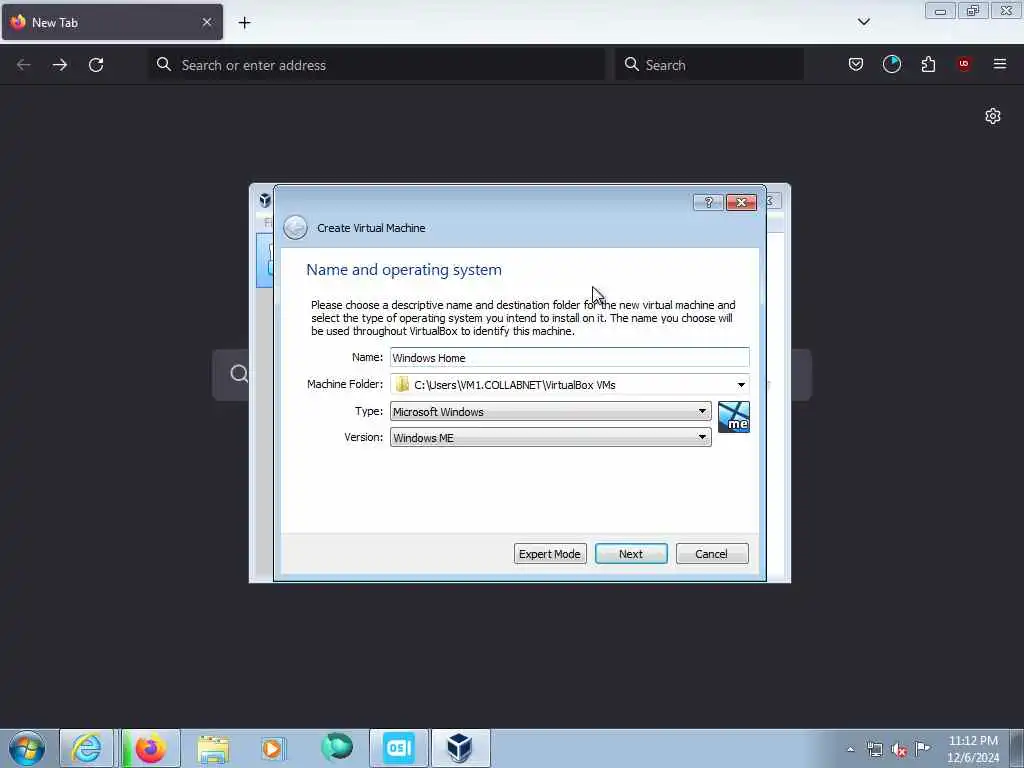This screenshot has height=768, width=1024.
Task: Open the green round app on the taskbar
Action: coord(337,748)
